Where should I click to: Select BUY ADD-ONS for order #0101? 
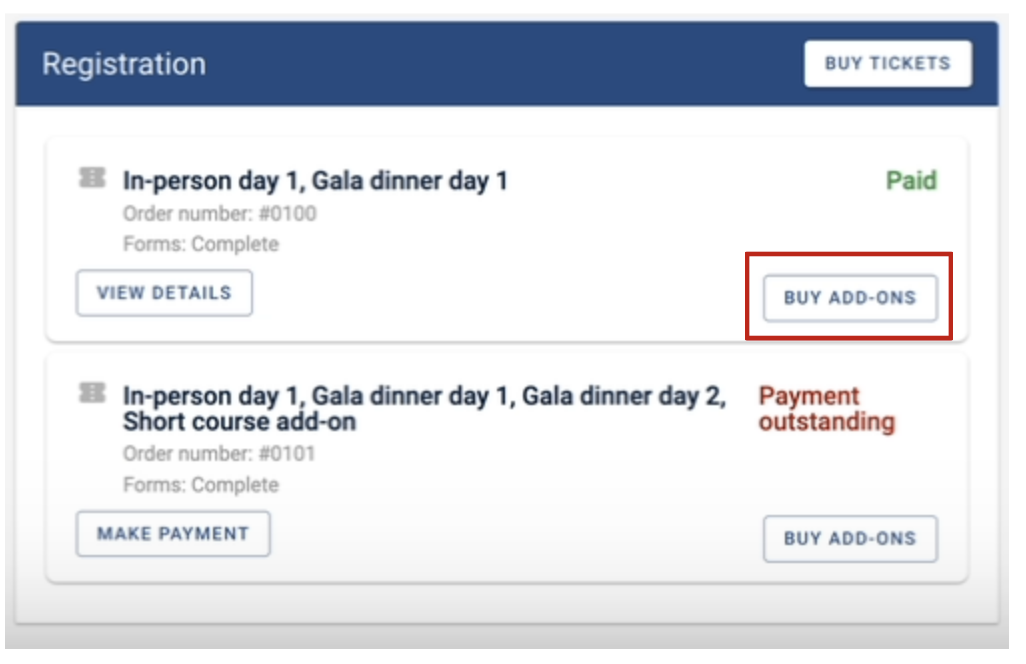tap(850, 538)
